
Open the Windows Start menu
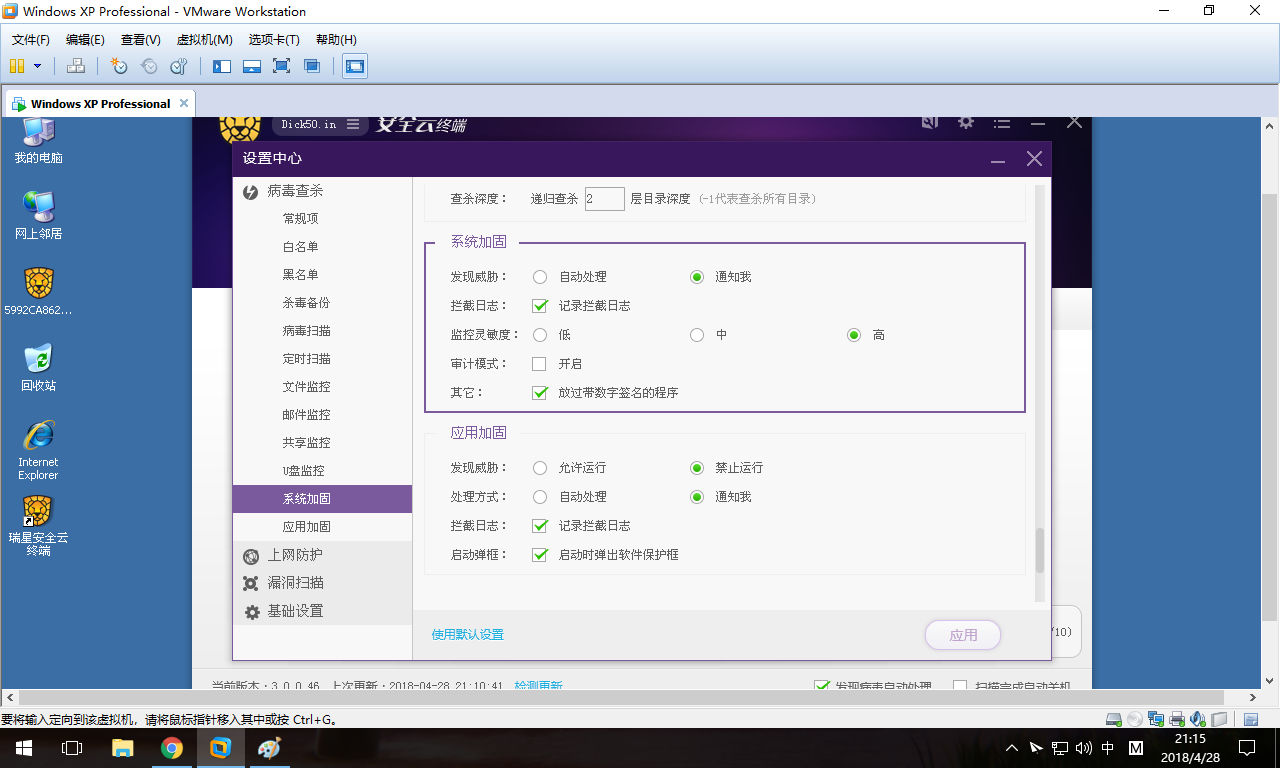pyautogui.click(x=24, y=748)
